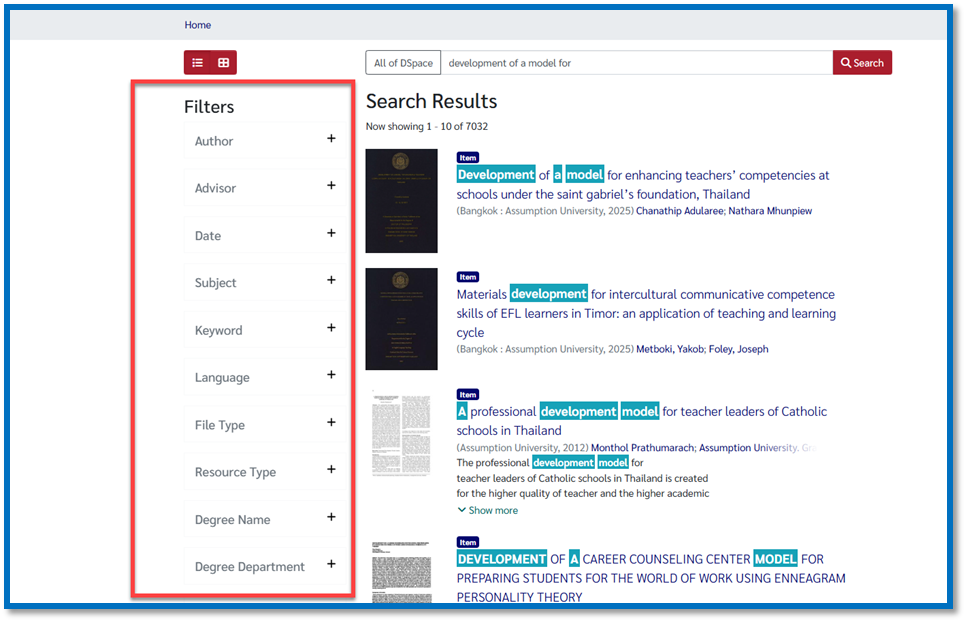Screen dimensions: 966x622
Task: Click the red Search button
Action: pos(862,63)
